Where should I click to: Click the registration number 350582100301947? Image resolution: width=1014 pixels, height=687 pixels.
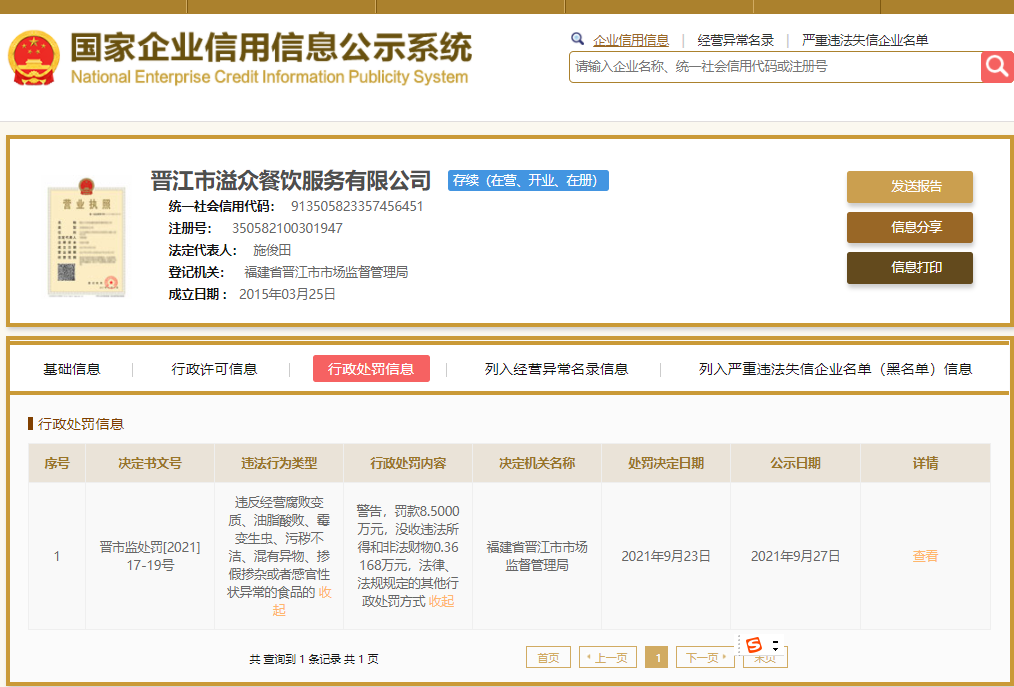pyautogui.click(x=287, y=228)
